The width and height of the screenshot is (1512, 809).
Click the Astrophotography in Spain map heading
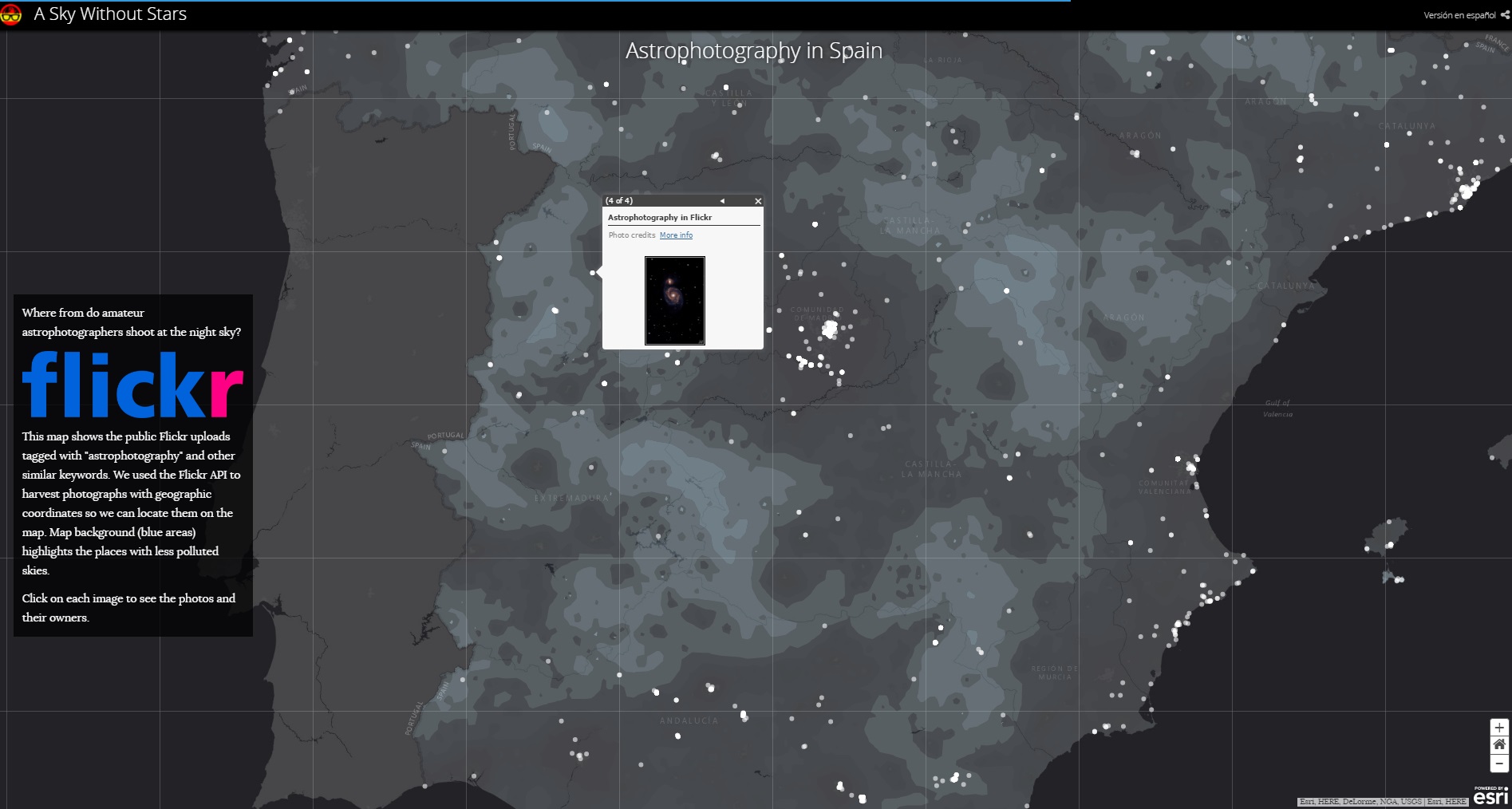tap(753, 50)
